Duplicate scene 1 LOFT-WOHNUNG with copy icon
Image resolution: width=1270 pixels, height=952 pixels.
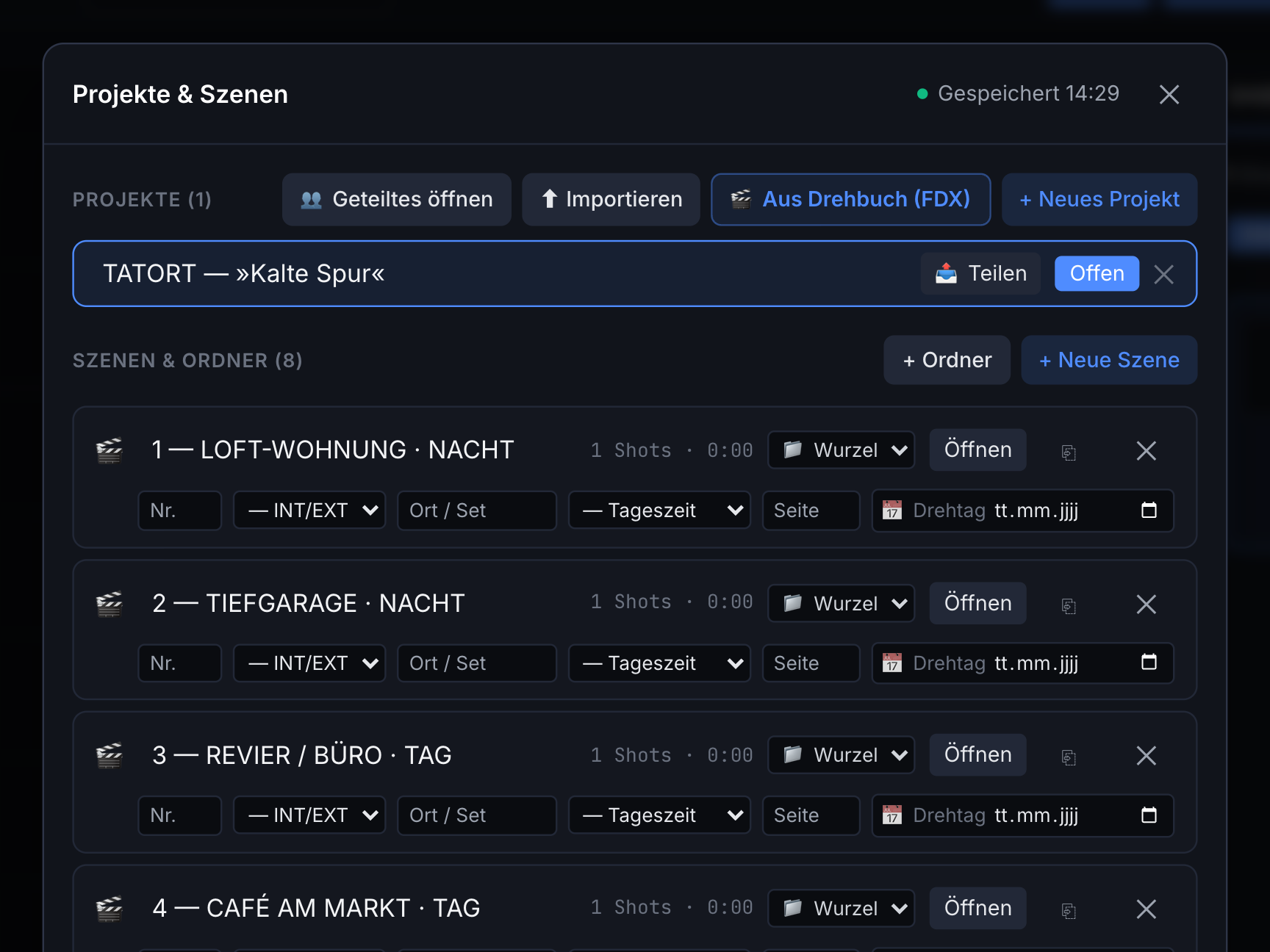coord(1069,452)
